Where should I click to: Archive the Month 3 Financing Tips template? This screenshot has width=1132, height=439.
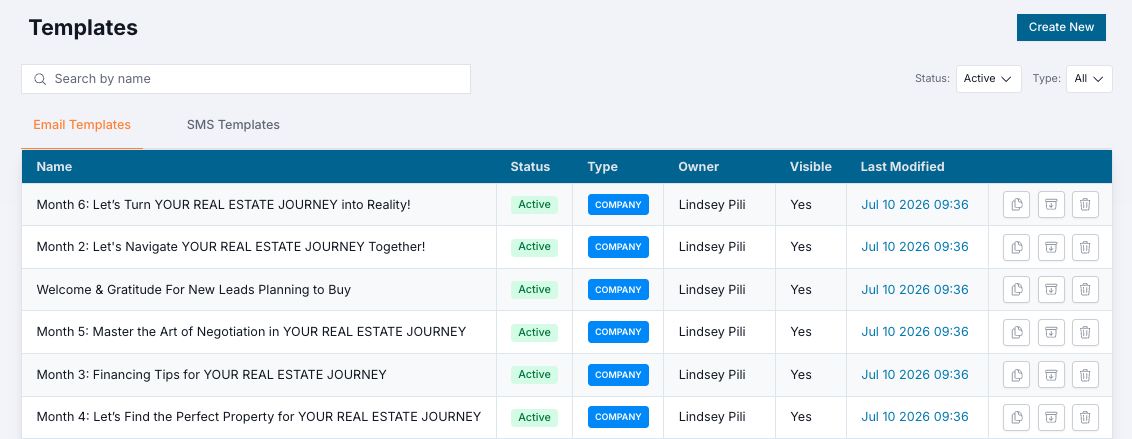(x=1051, y=375)
